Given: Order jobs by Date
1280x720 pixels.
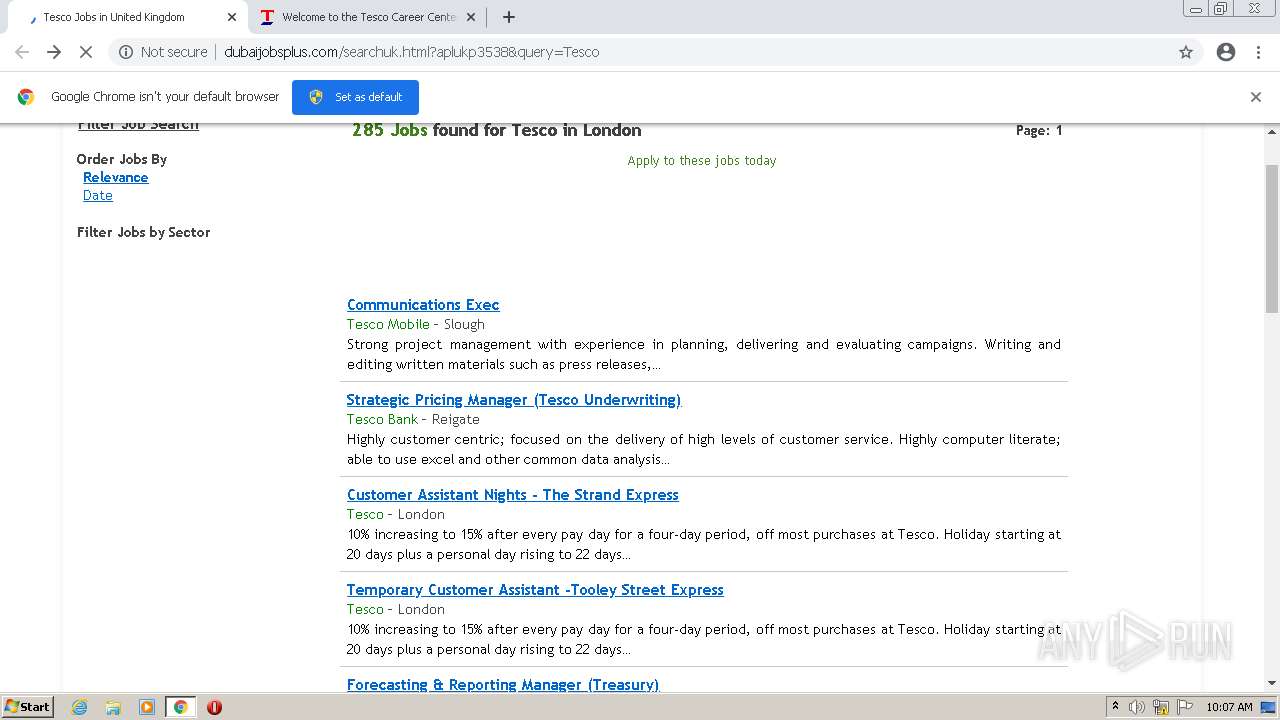Looking at the screenshot, I should coord(98,195).
